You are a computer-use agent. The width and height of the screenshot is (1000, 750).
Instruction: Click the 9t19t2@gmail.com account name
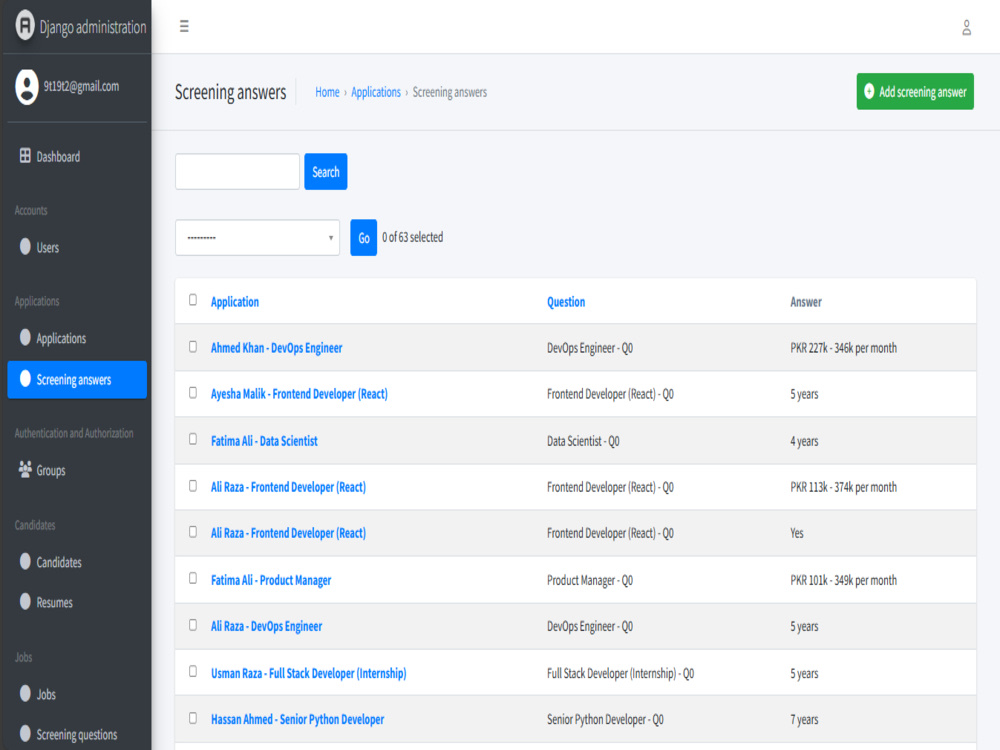(81, 86)
